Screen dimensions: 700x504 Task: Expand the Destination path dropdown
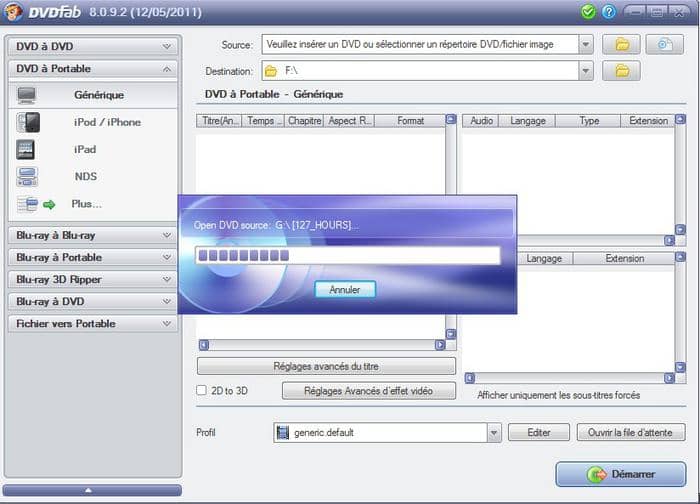585,71
